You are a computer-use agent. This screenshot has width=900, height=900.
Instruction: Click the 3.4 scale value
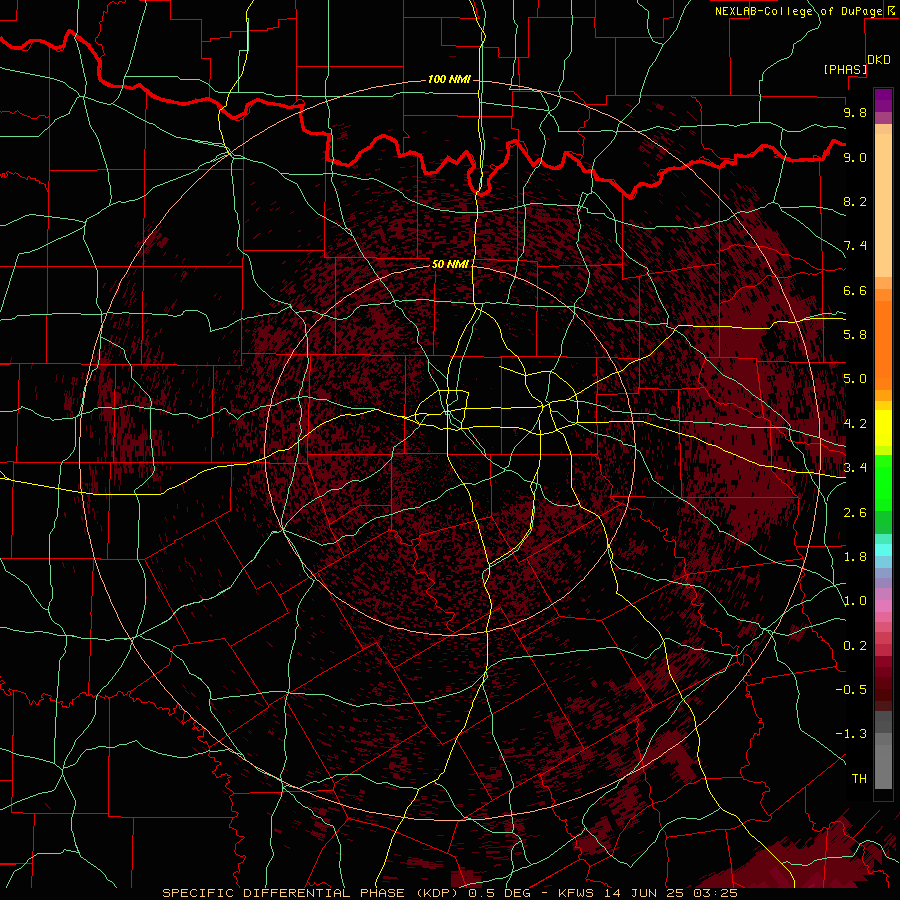click(x=855, y=468)
